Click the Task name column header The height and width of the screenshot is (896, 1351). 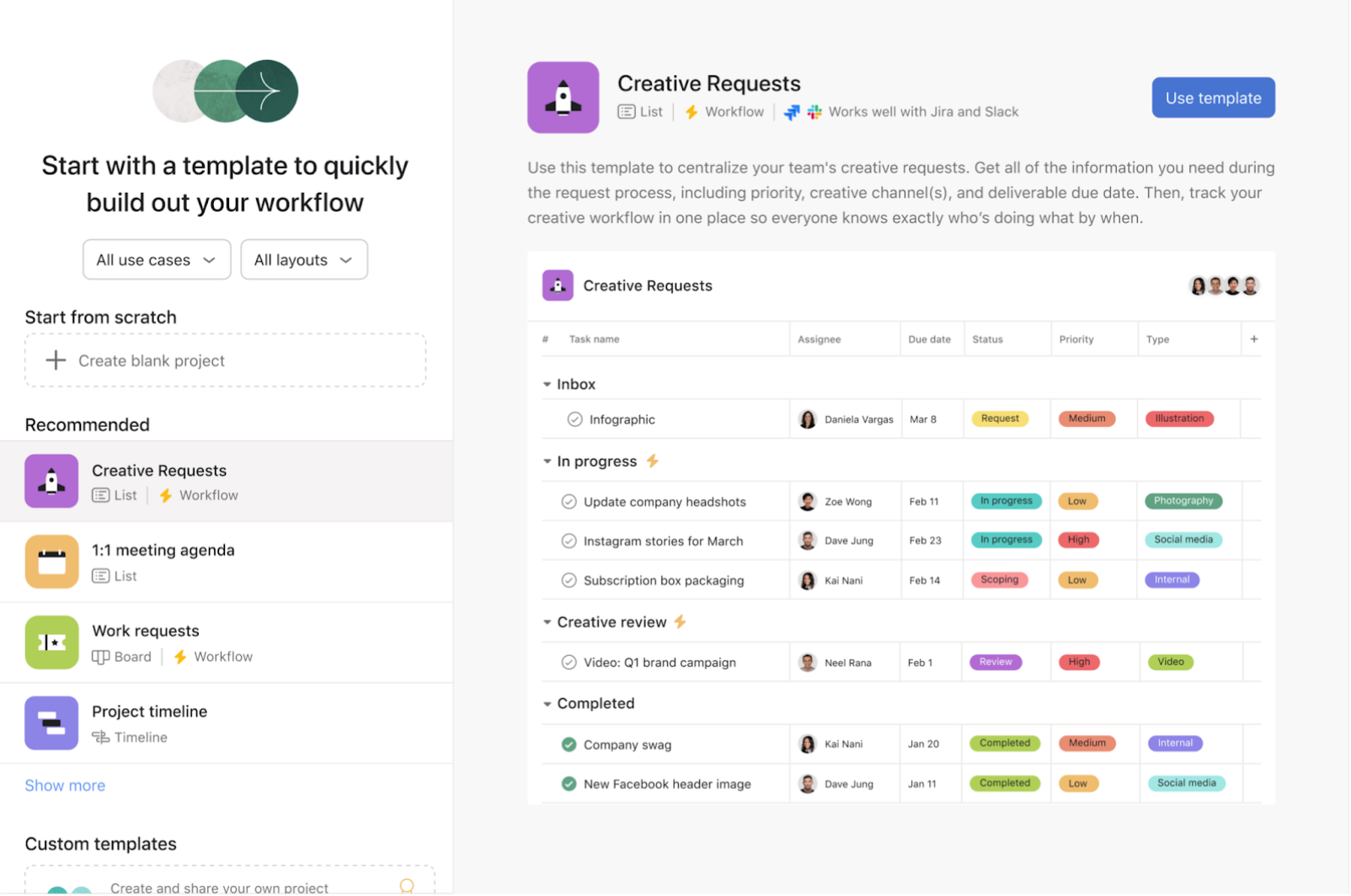click(x=595, y=339)
